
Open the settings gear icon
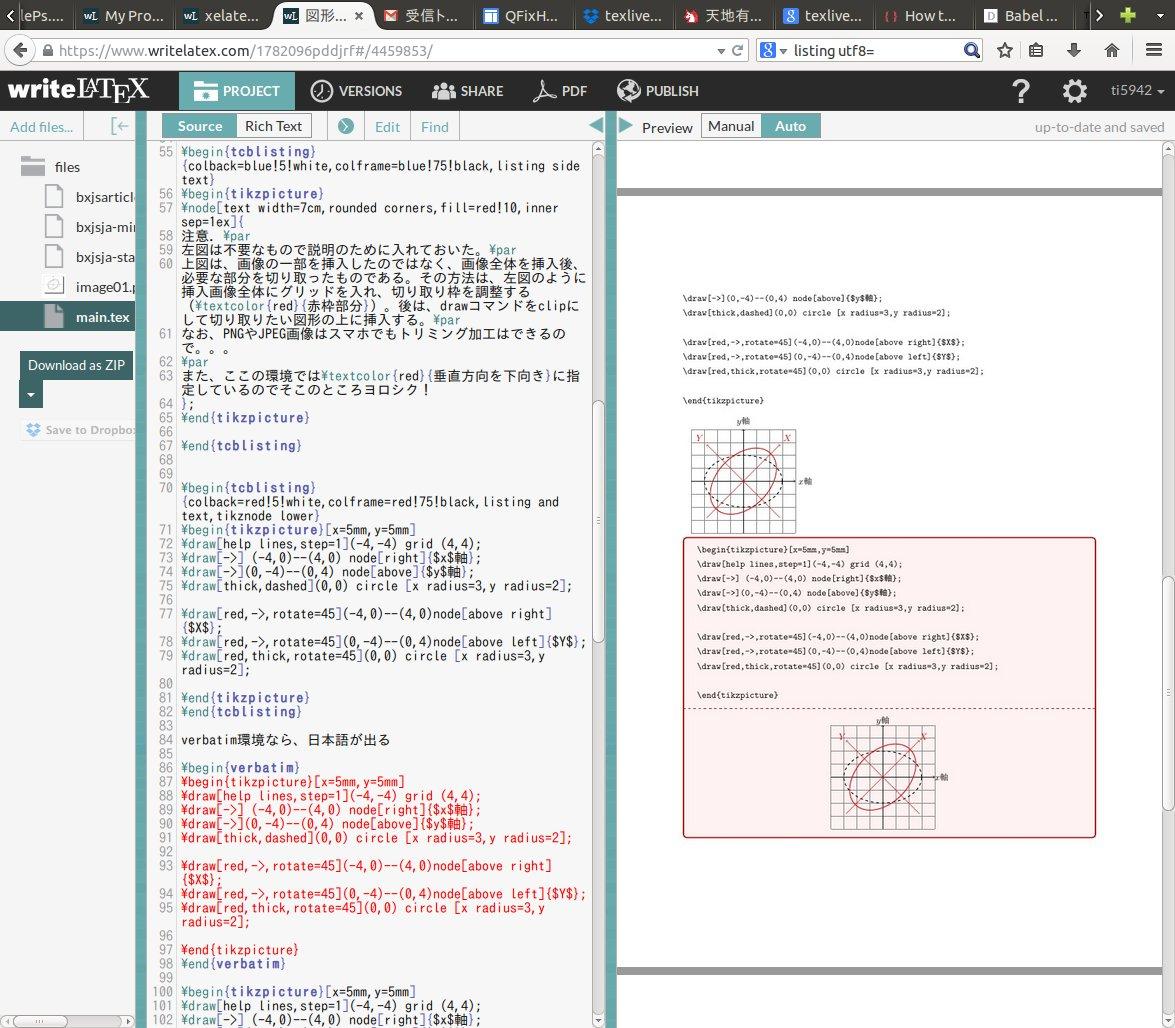1075,91
